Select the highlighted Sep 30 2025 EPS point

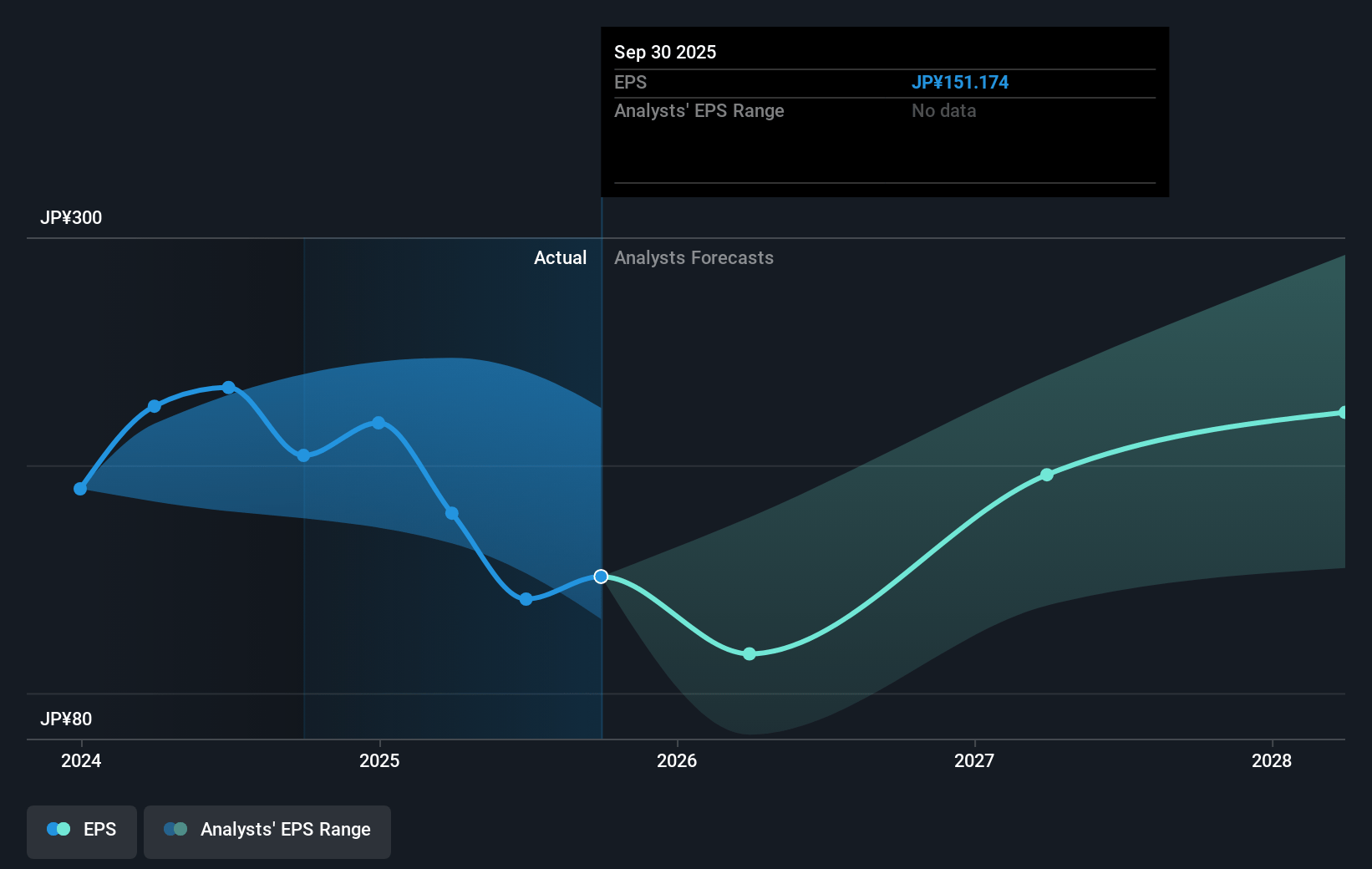[601, 577]
